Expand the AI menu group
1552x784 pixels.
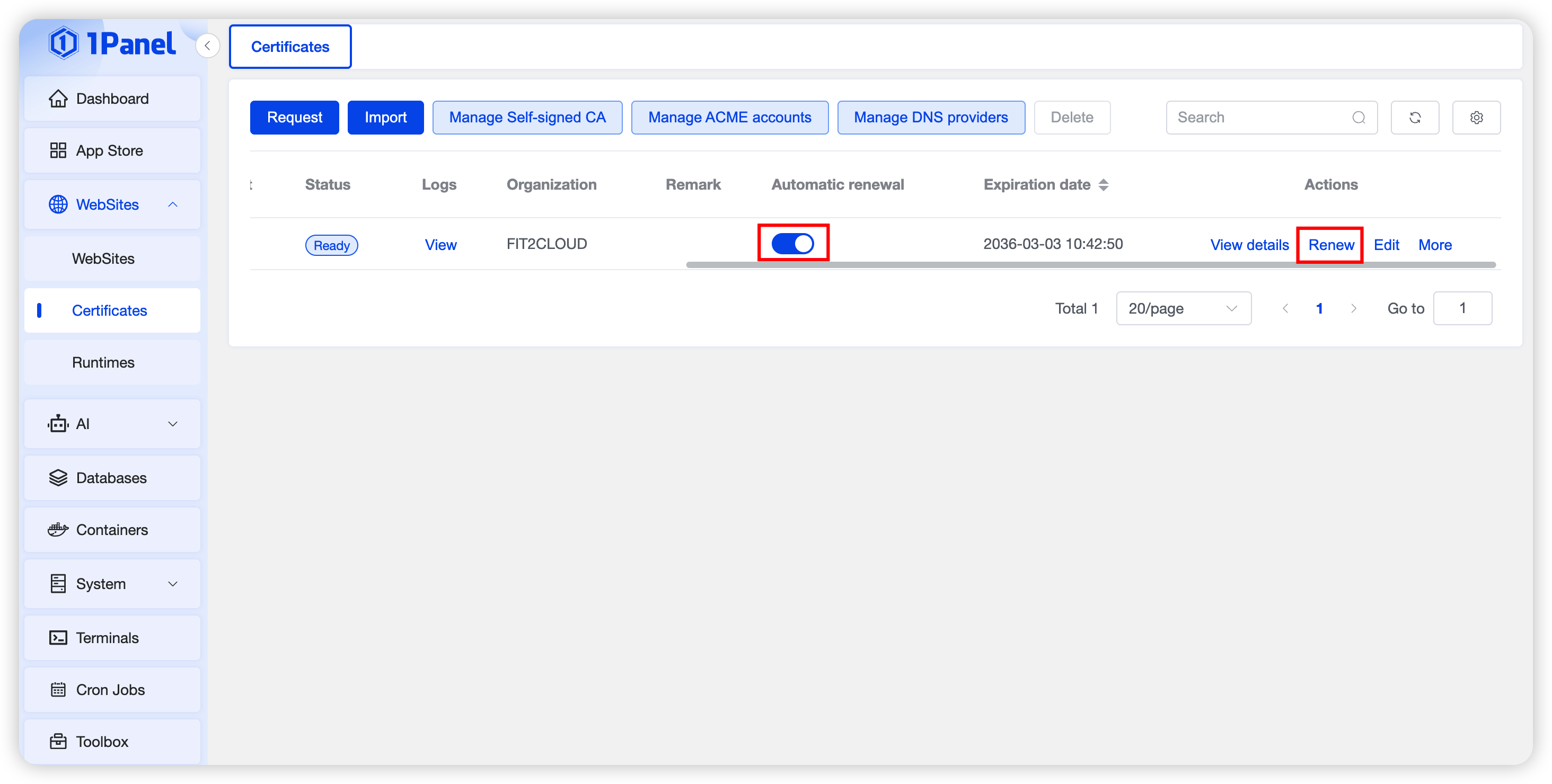click(172, 424)
